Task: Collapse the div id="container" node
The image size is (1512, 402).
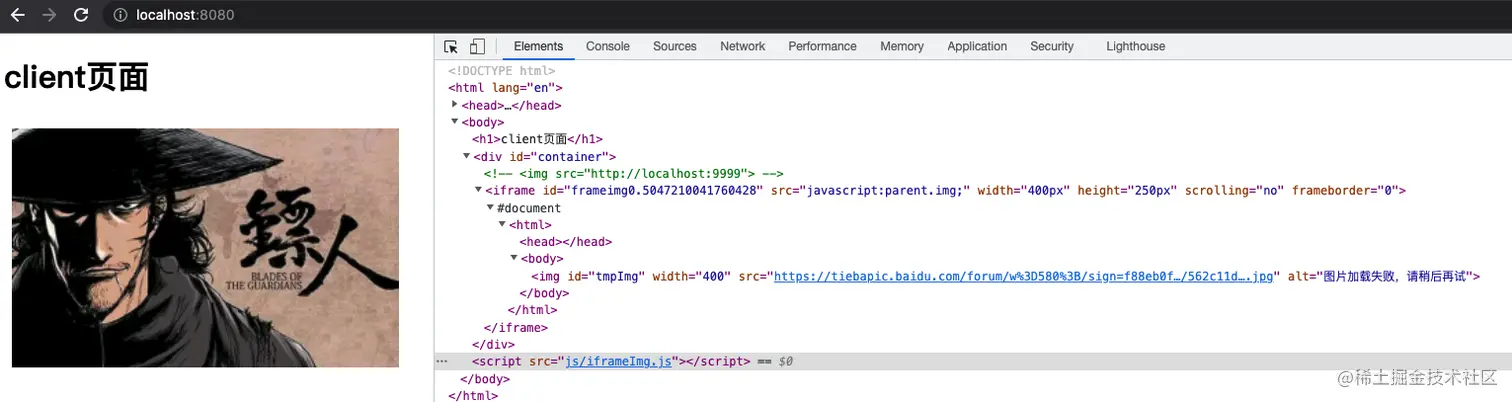Action: pyautogui.click(x=466, y=156)
